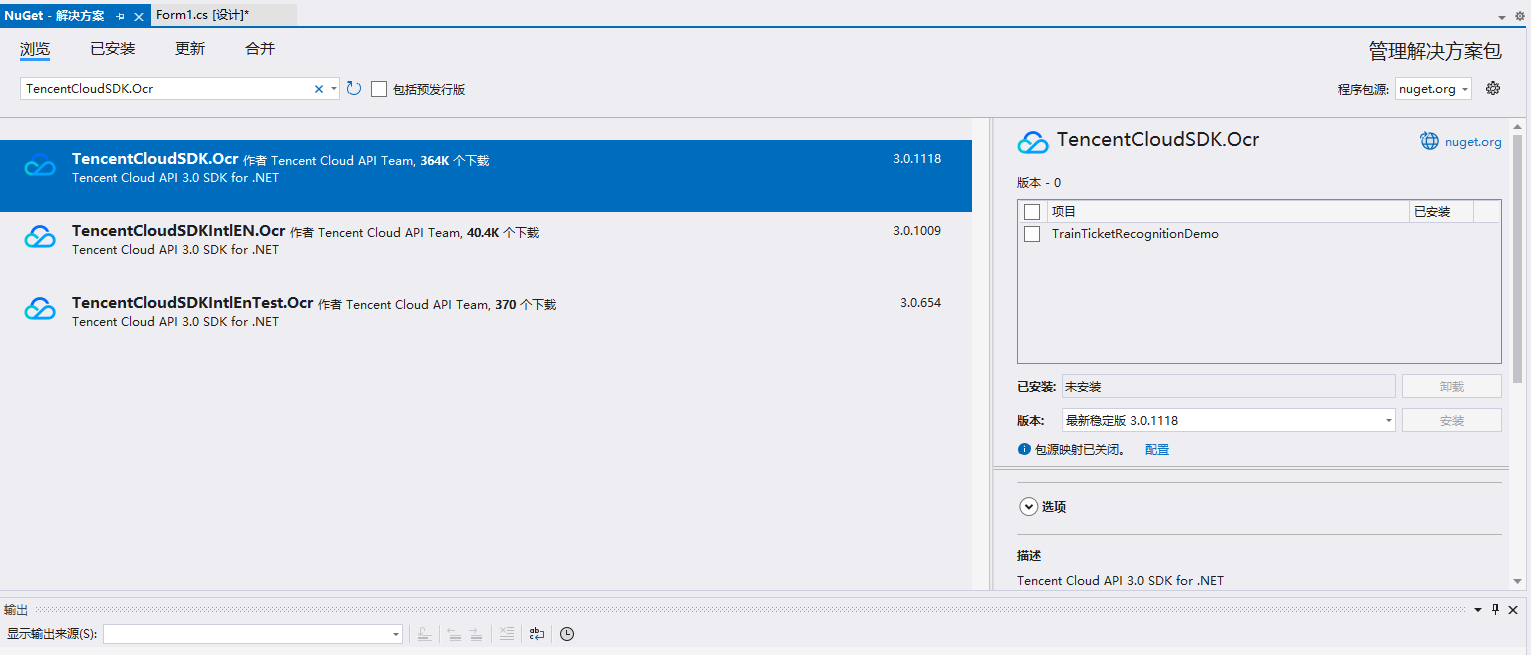Clear the search text with the X icon

point(319,89)
